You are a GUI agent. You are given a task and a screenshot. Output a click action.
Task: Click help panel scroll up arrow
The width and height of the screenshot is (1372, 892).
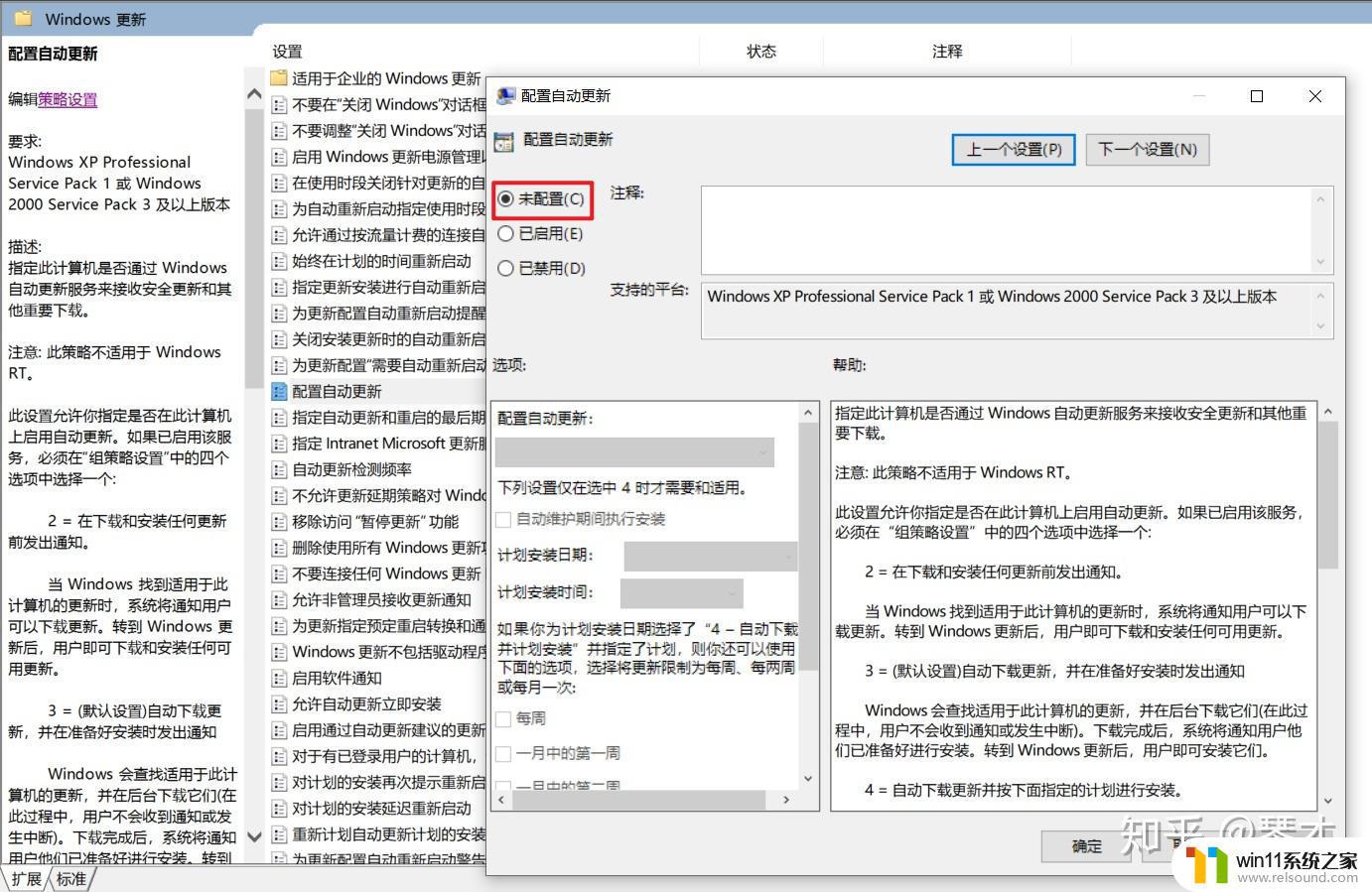(x=1328, y=411)
